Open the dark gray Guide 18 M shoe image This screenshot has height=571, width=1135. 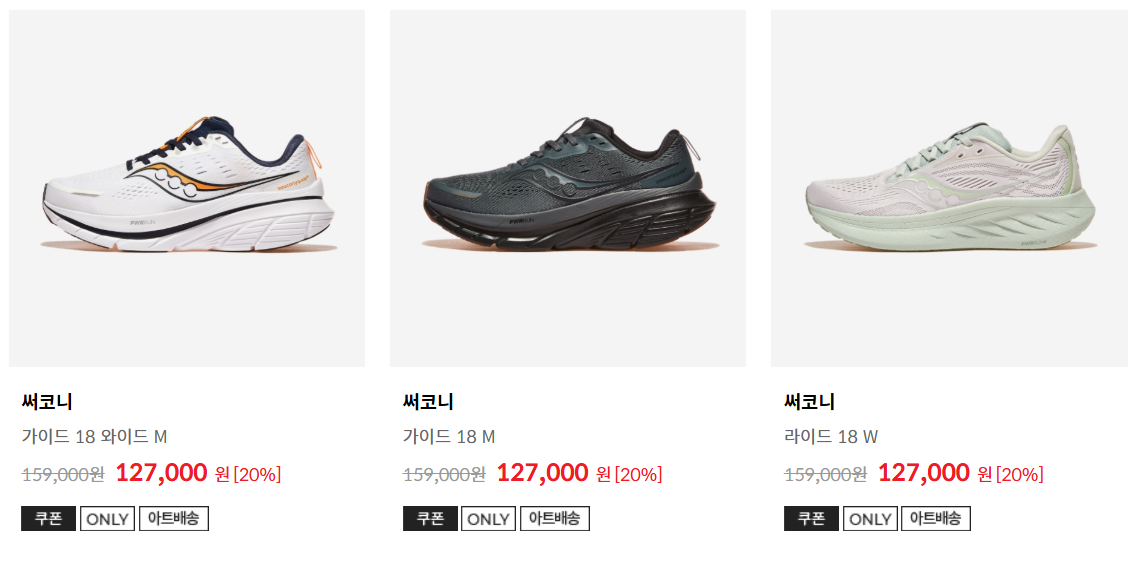(568, 188)
